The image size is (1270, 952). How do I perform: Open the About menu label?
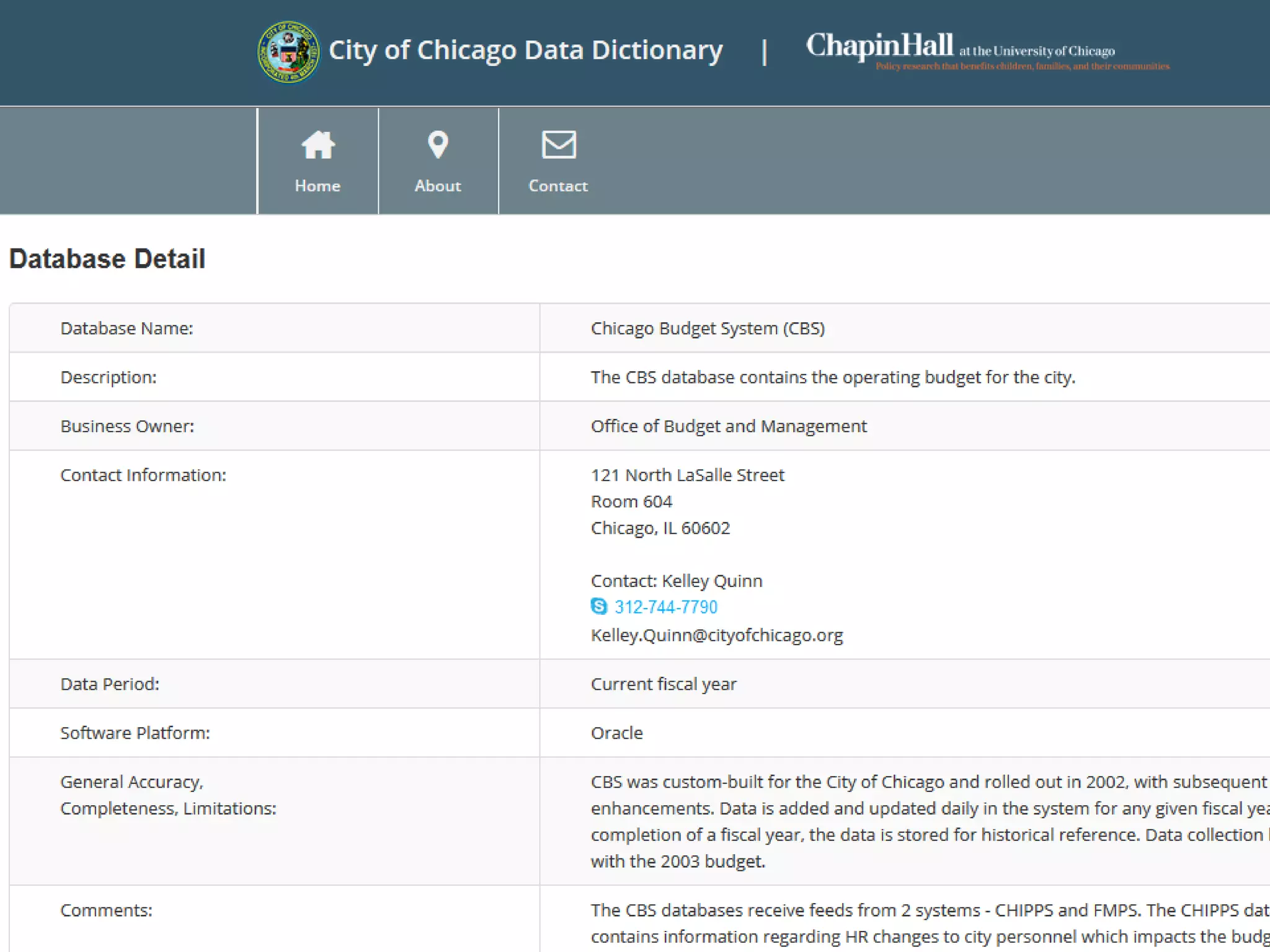438,186
